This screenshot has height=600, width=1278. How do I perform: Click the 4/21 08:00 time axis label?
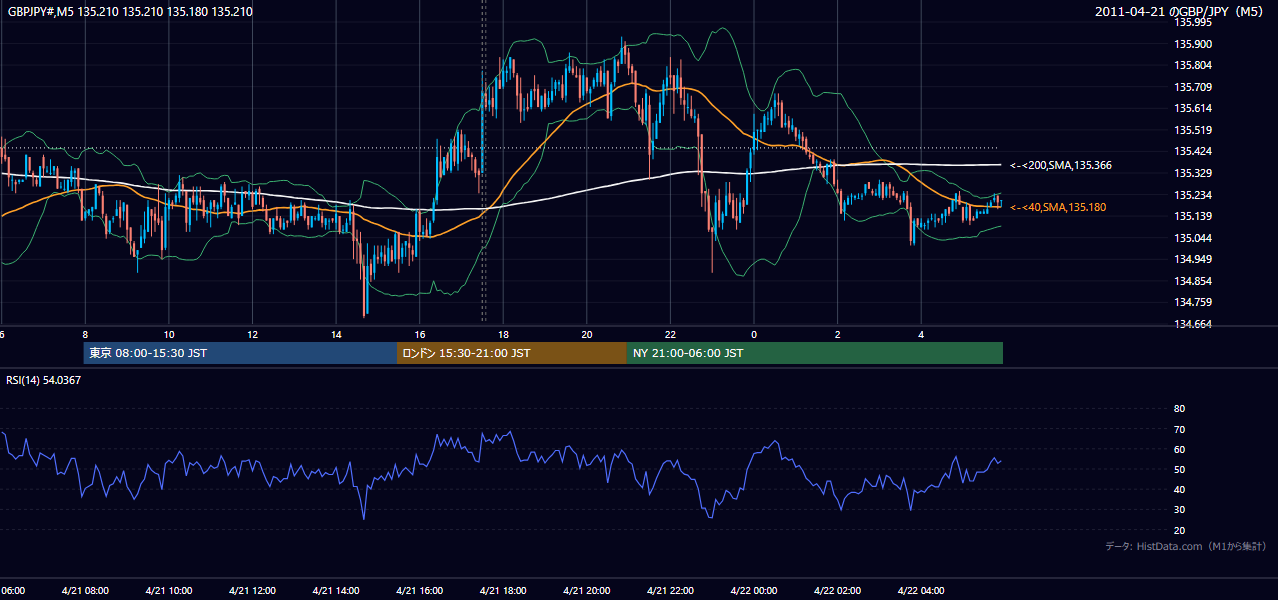85,591
